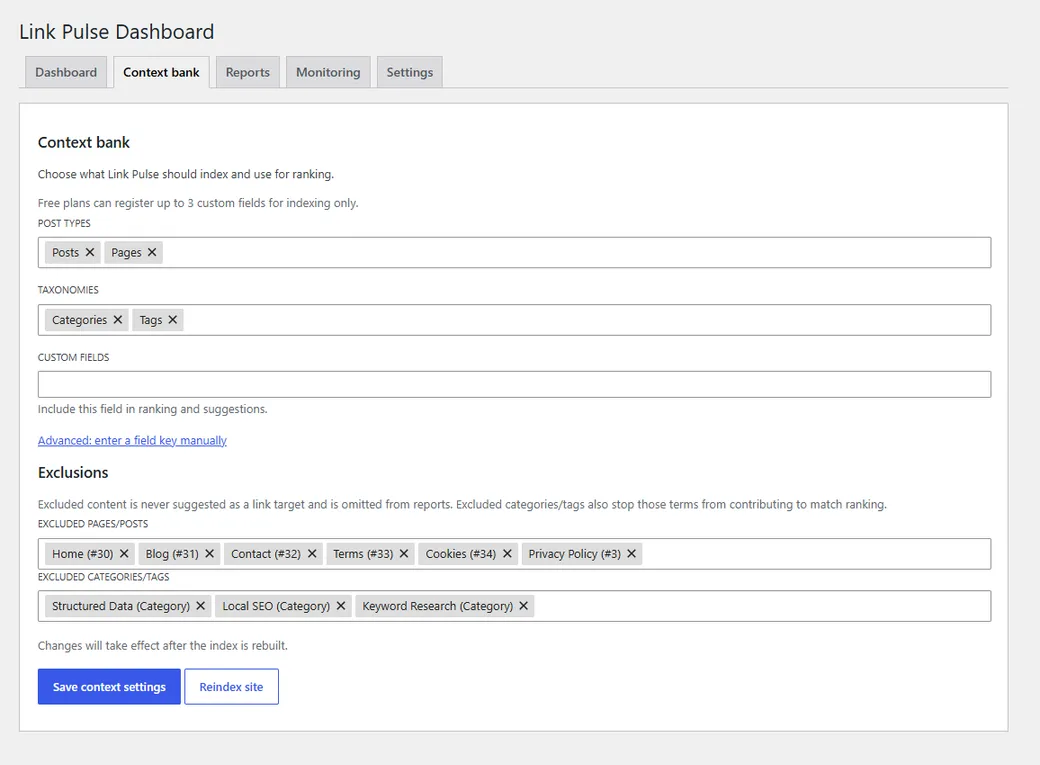Delete Terms (#33) exclusion using X

click(404, 553)
